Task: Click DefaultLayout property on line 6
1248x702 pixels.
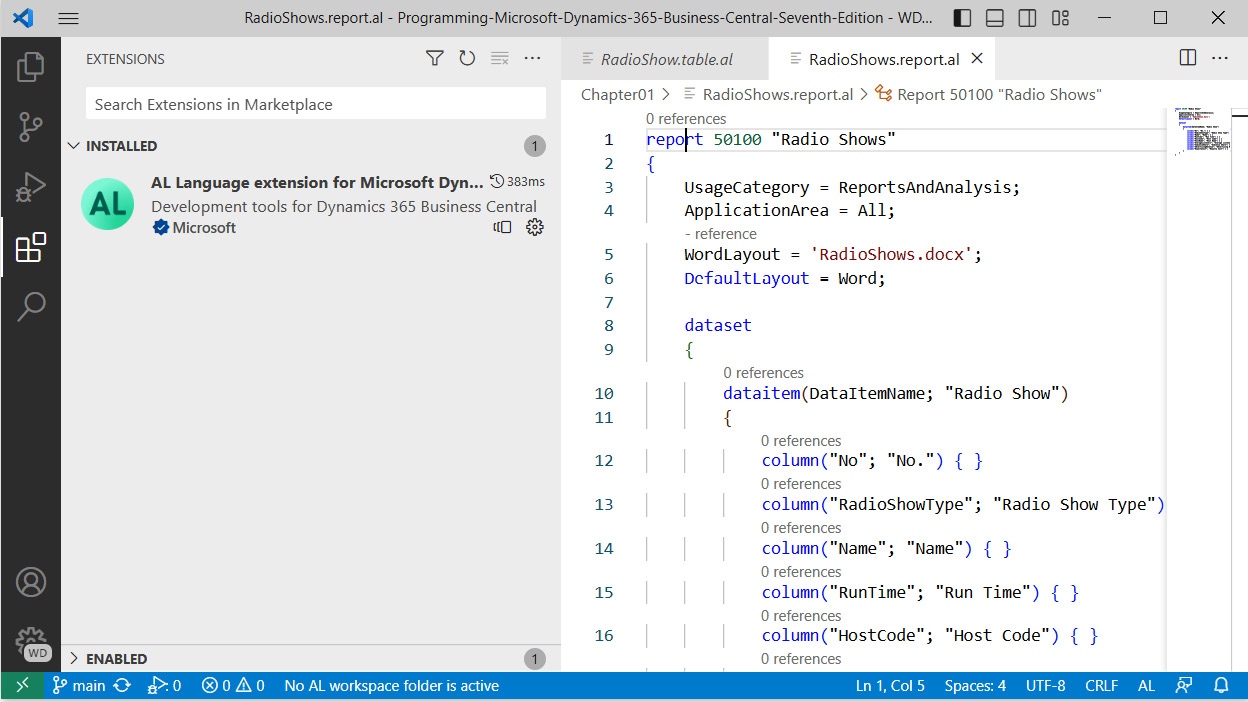Action: click(x=747, y=278)
